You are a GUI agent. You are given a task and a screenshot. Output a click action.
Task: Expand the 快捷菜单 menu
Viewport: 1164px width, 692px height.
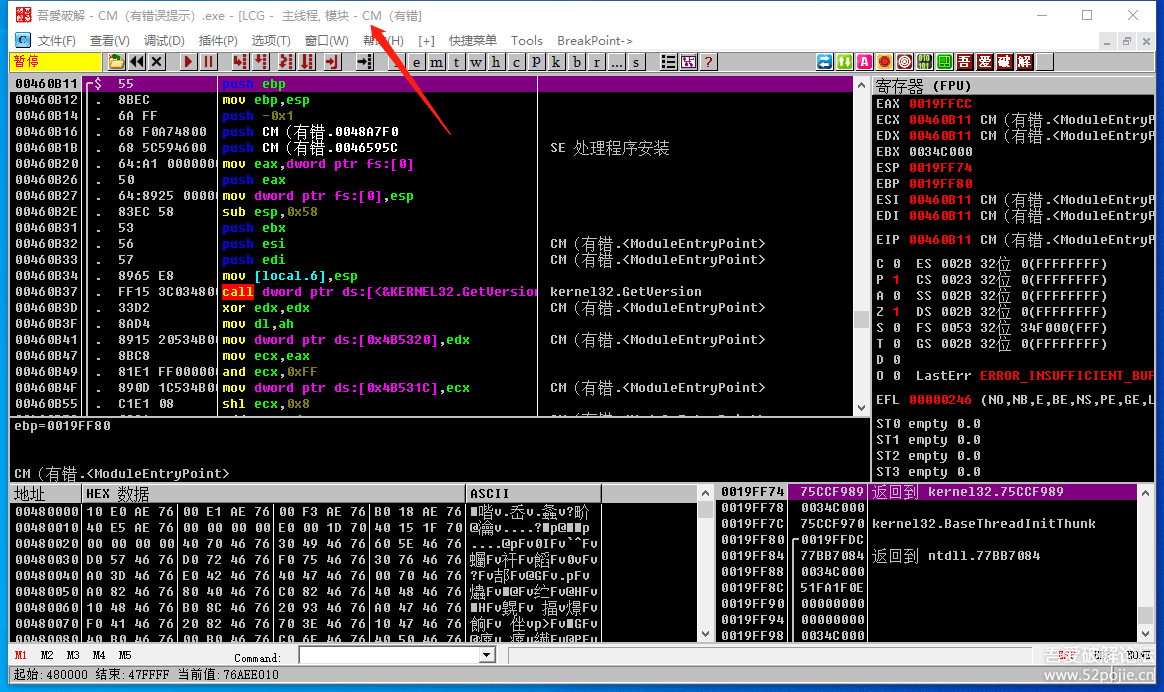point(473,41)
